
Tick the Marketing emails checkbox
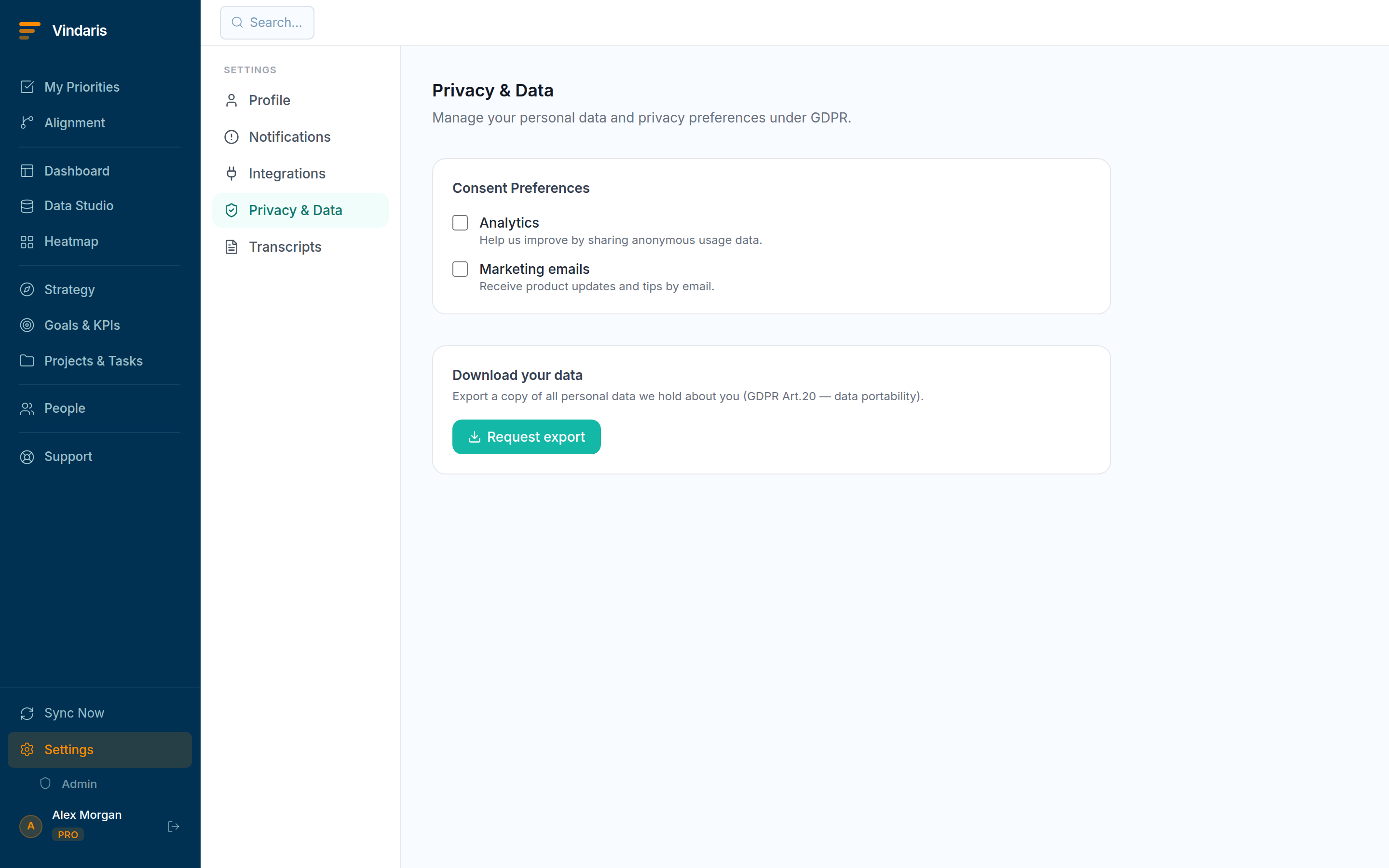460,269
